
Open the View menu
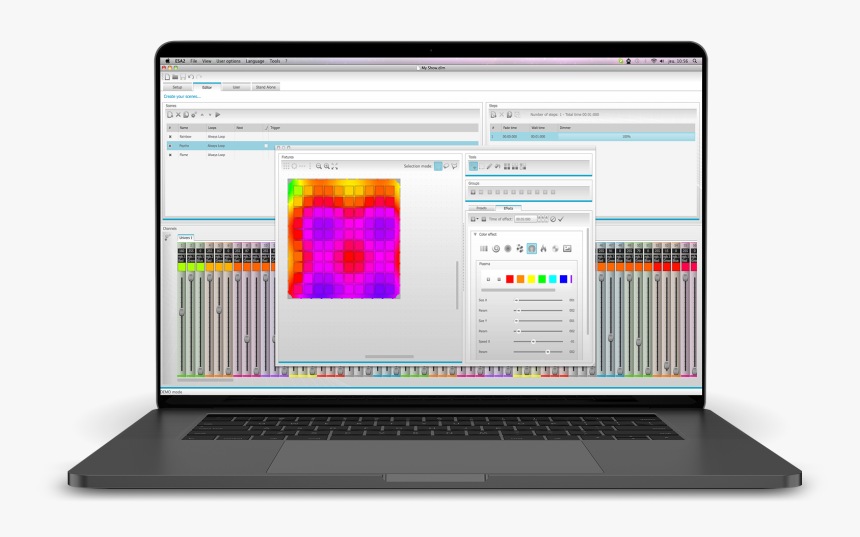click(x=206, y=61)
